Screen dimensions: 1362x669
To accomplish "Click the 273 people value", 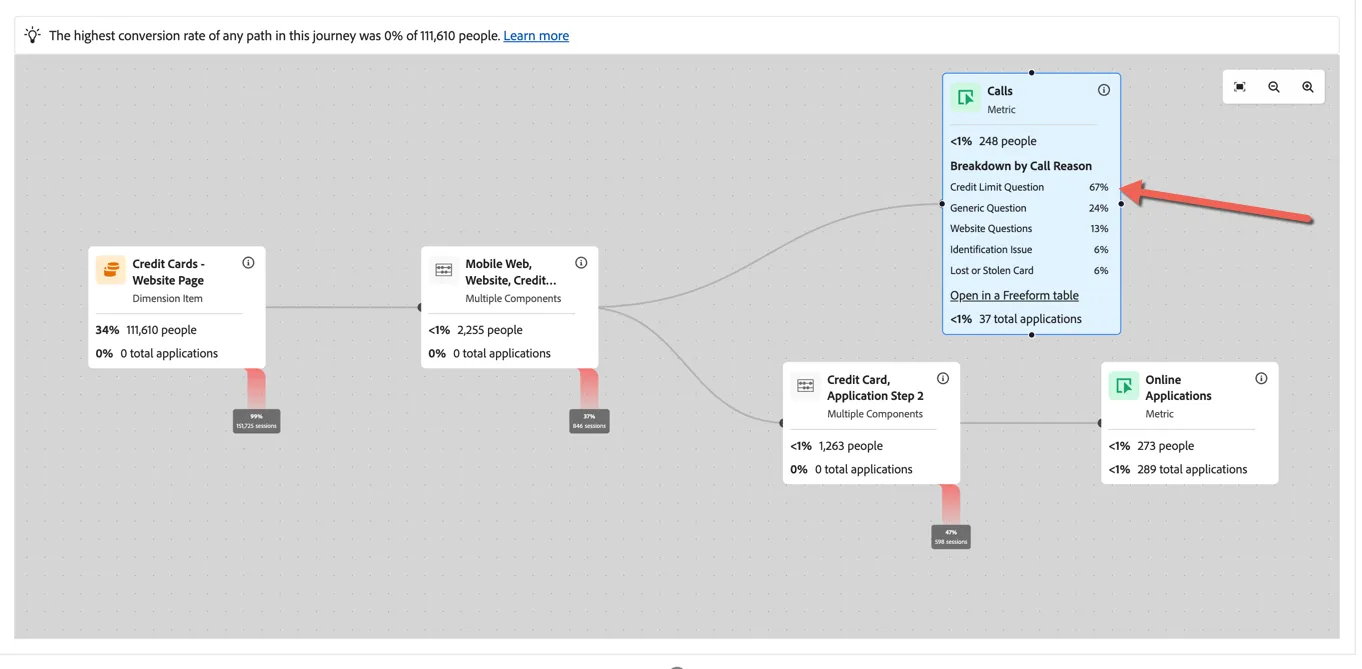I will point(1166,446).
